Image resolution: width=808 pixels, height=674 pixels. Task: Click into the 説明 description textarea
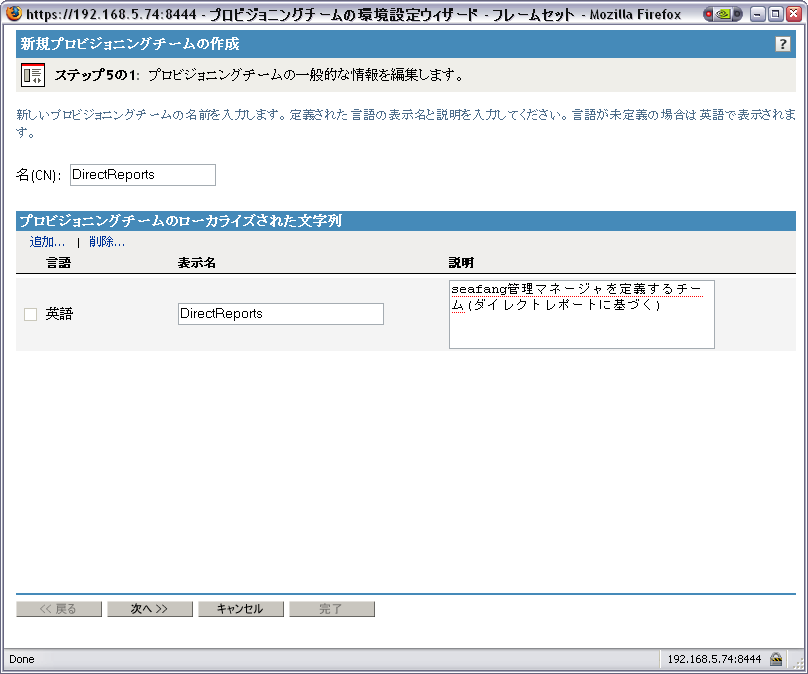click(582, 314)
